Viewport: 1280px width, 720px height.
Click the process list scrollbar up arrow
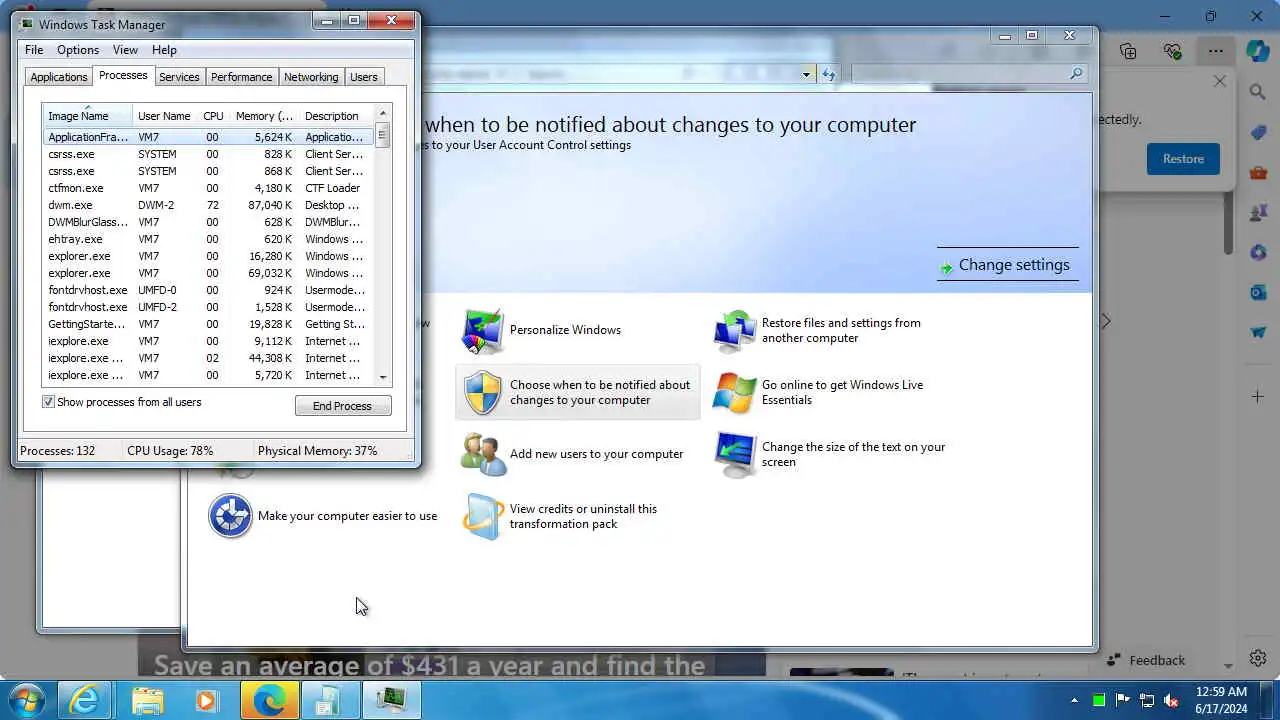[x=382, y=114]
